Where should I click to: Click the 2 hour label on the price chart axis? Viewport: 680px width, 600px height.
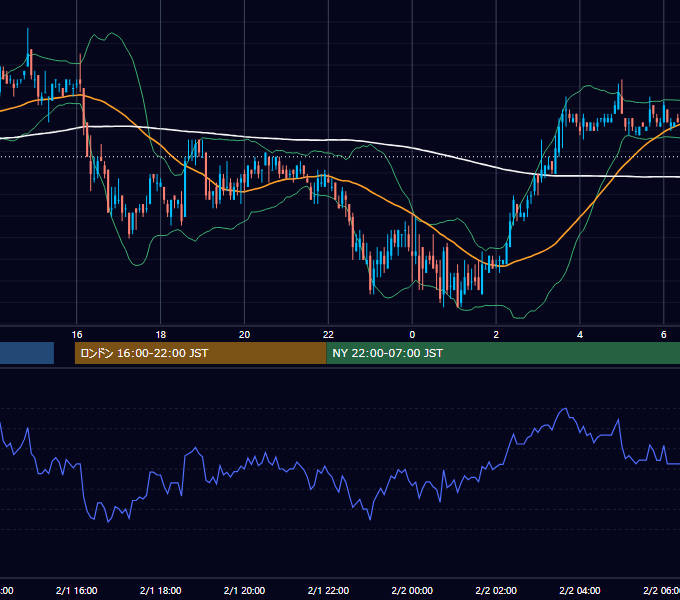click(x=496, y=335)
